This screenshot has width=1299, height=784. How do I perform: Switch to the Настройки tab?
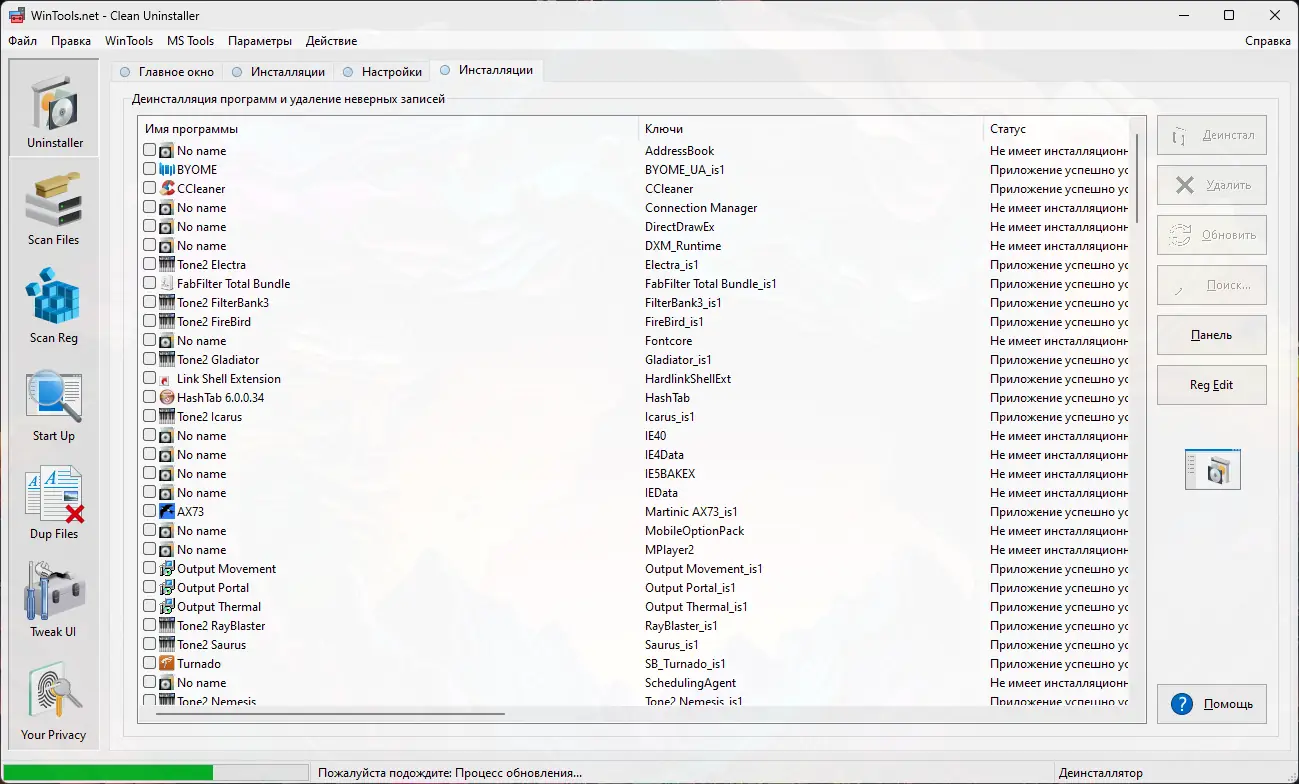tap(381, 72)
